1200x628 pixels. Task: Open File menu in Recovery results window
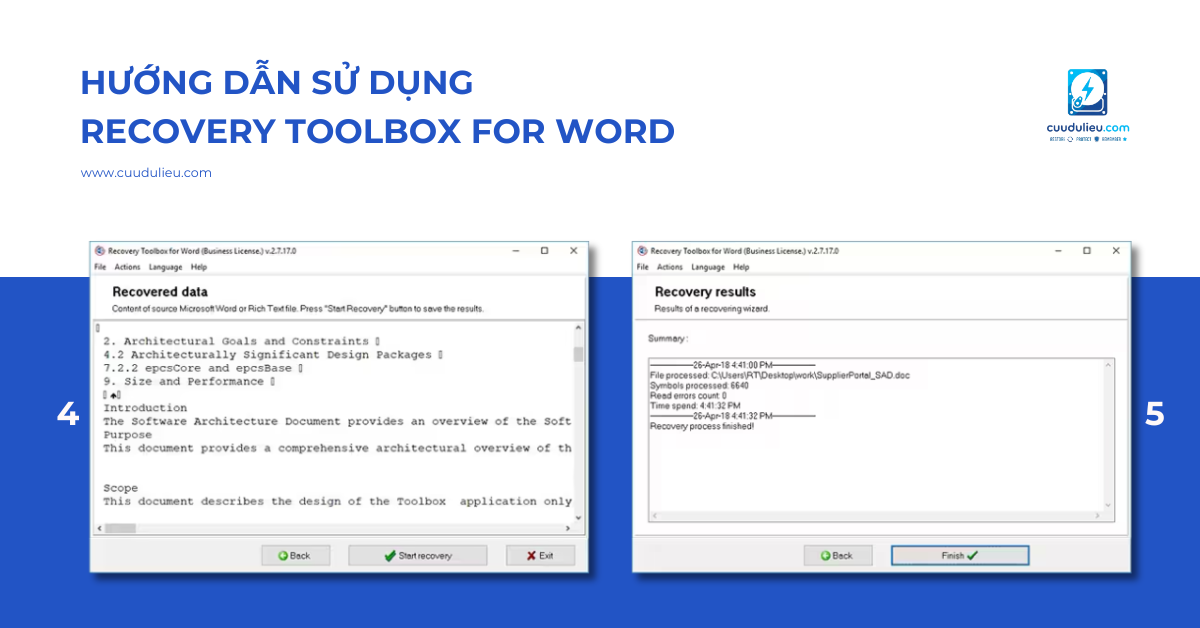click(643, 267)
